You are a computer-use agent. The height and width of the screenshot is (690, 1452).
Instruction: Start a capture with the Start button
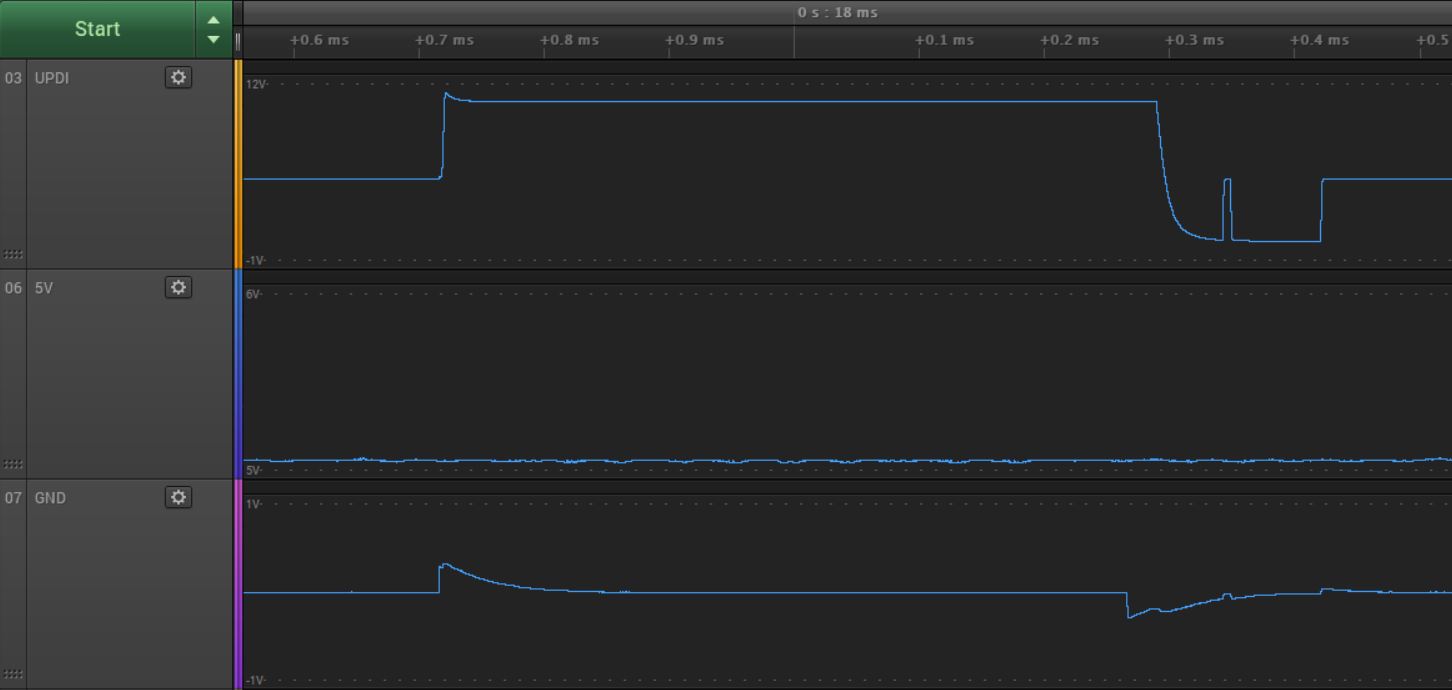(96, 28)
